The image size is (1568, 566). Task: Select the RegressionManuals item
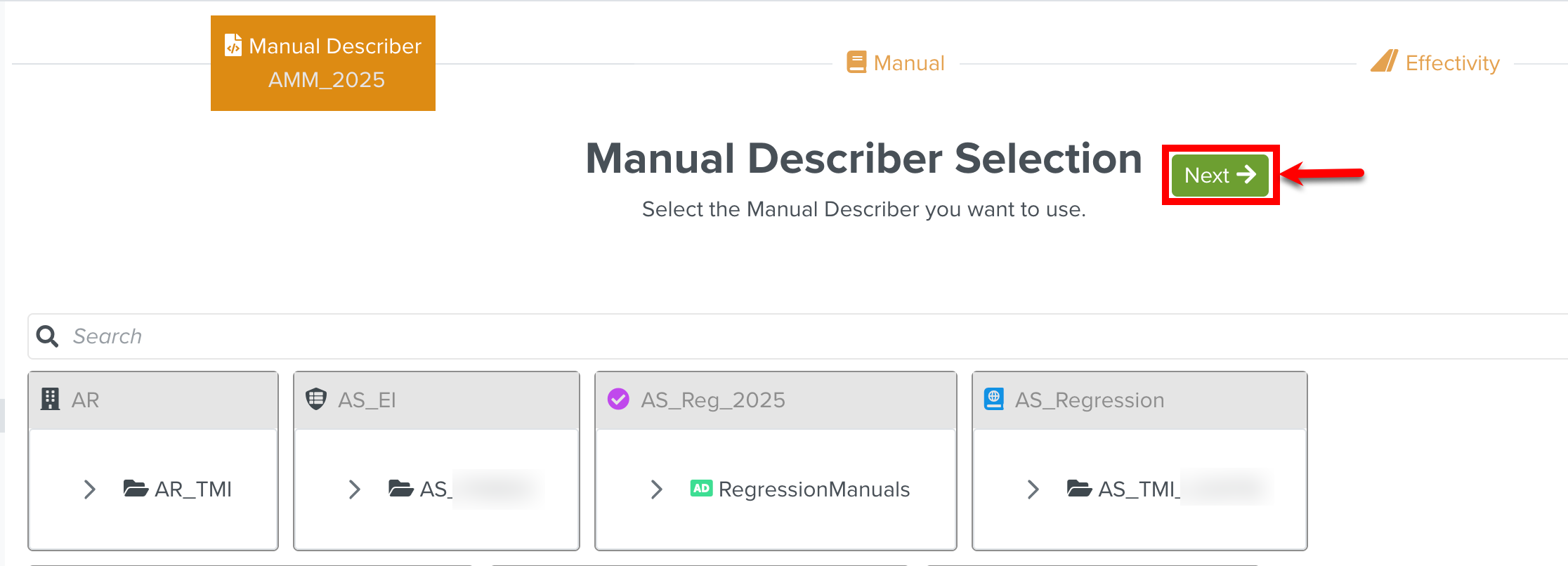(814, 489)
